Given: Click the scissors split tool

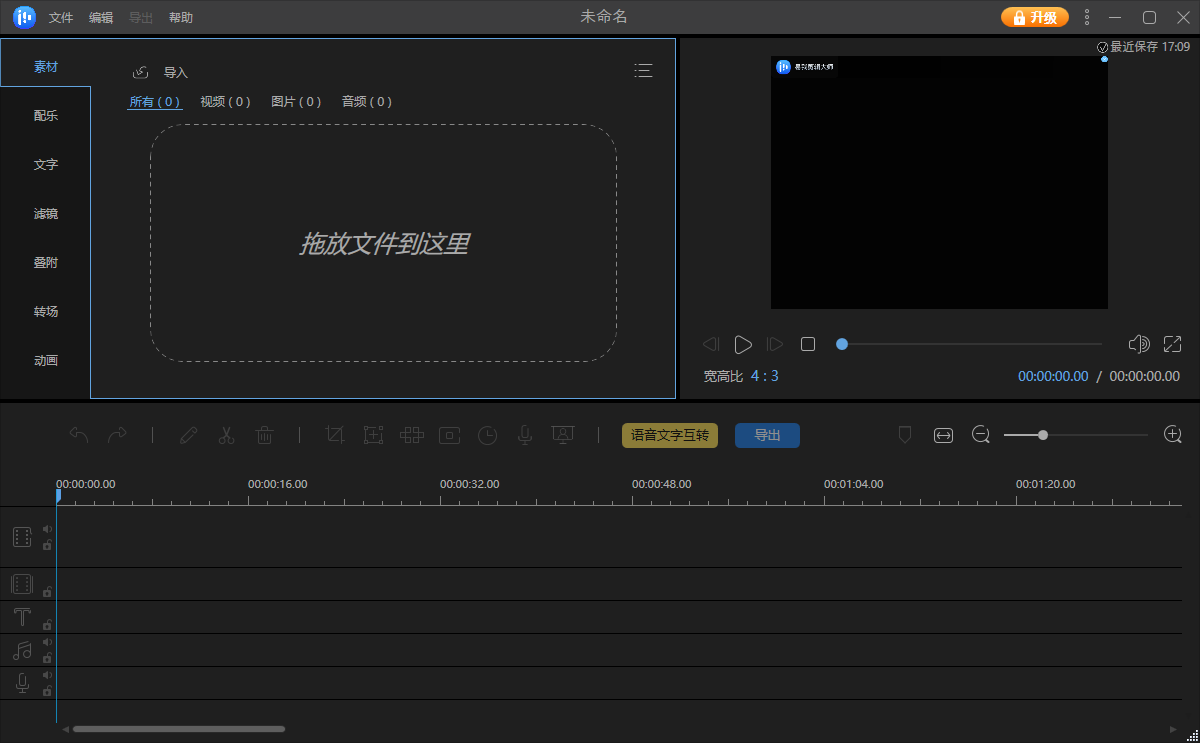Looking at the screenshot, I should point(226,435).
